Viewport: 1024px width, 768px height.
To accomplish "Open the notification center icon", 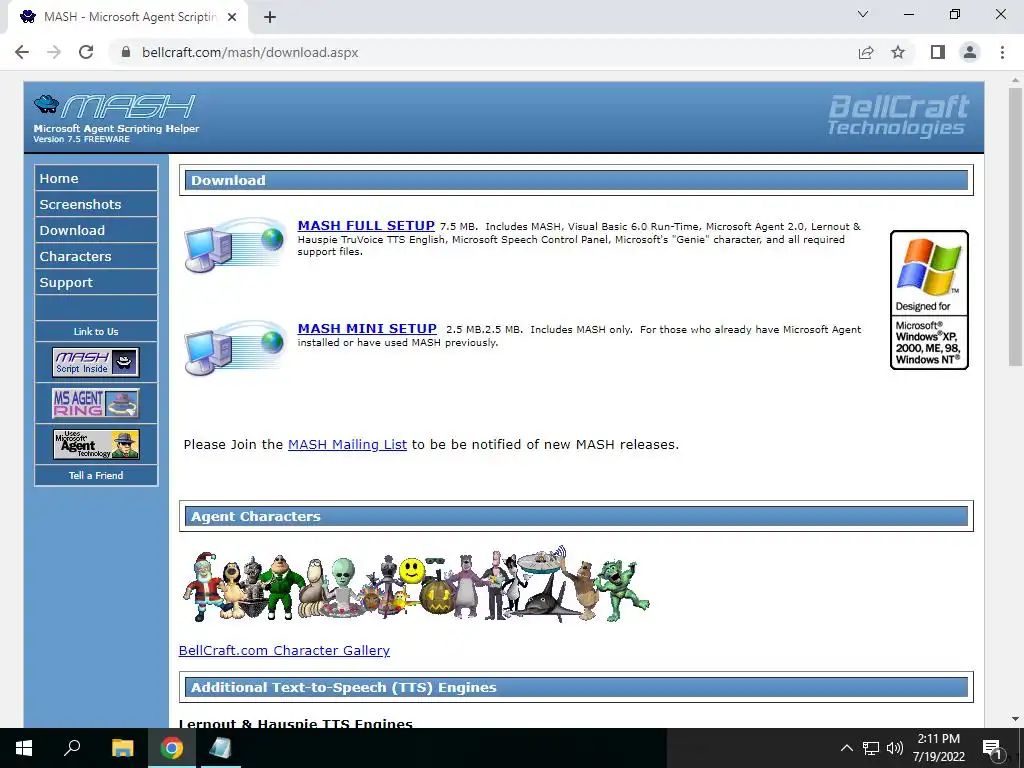I will point(993,748).
